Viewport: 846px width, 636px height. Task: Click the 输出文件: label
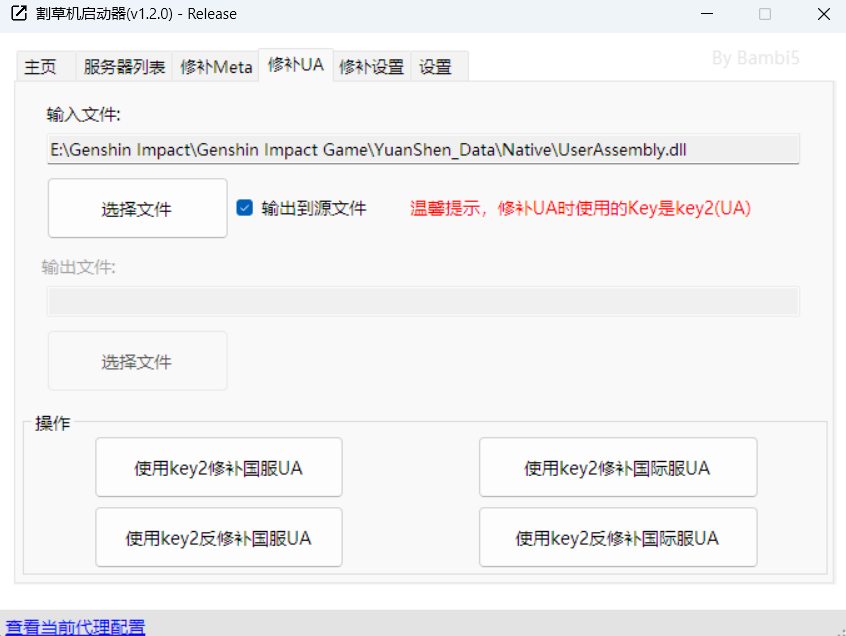pyautogui.click(x=78, y=267)
